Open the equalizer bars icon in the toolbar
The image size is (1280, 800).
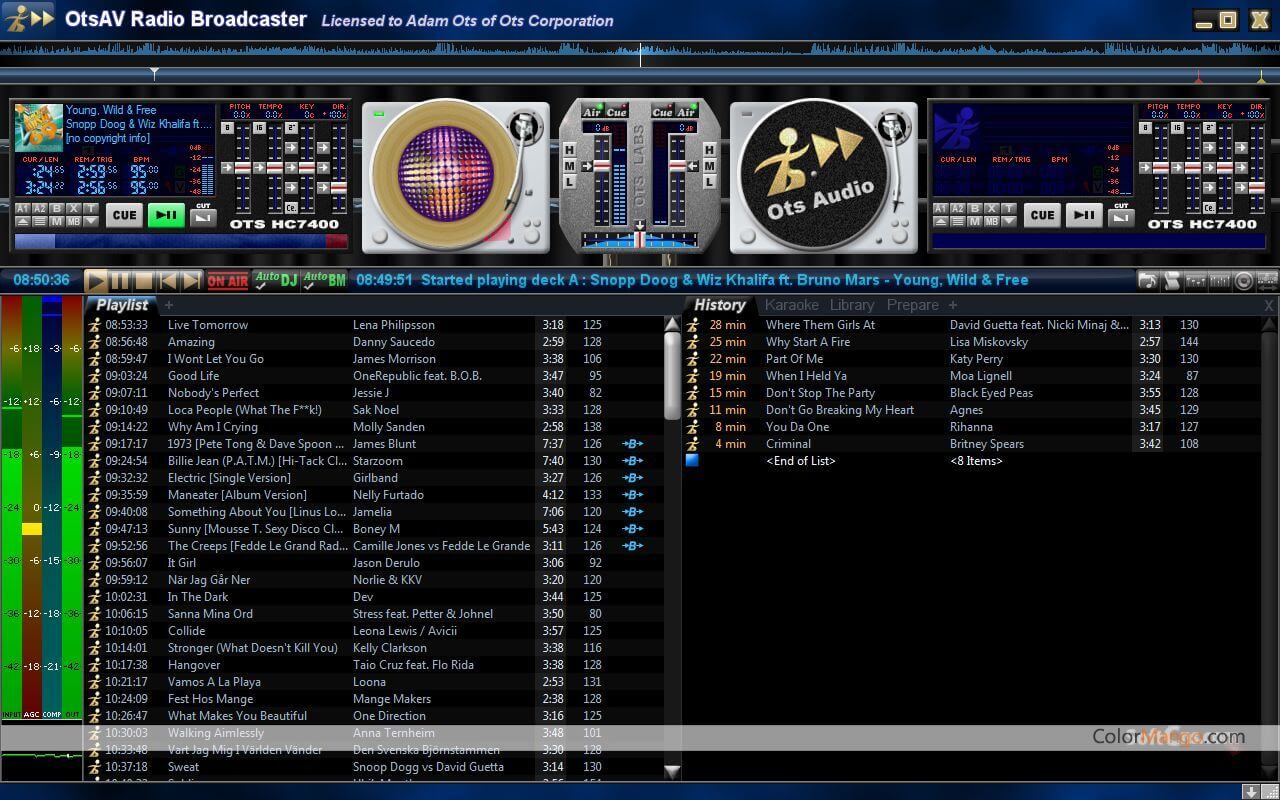1220,281
